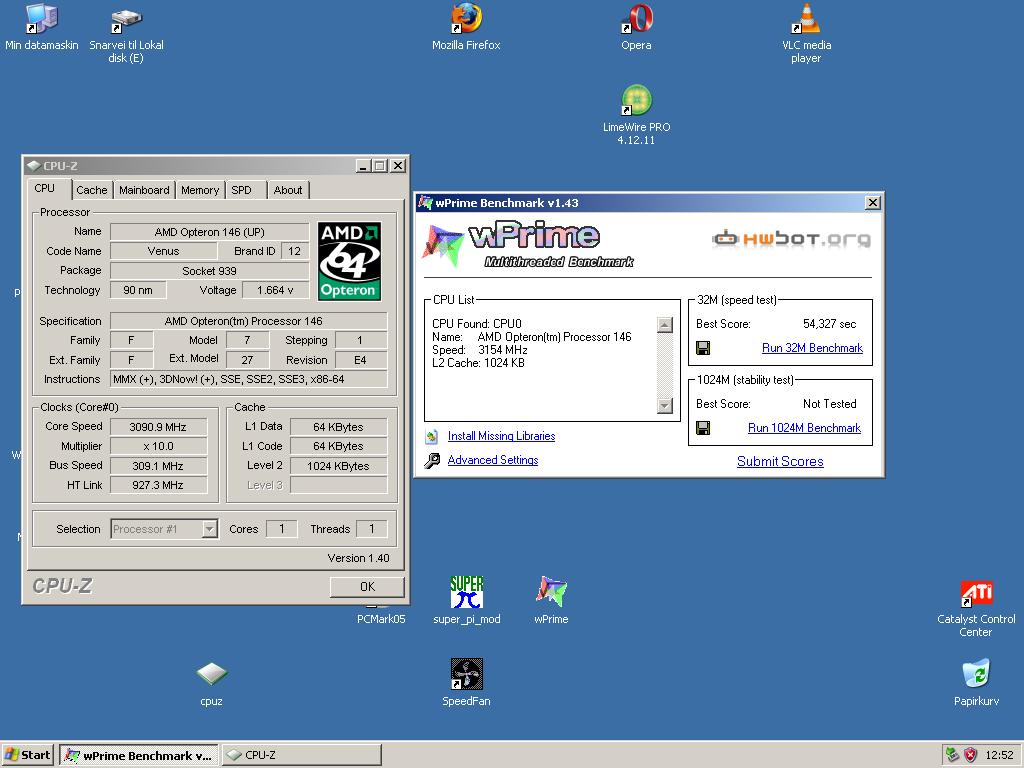Switch to Cache tab in CPU-Z
Viewport: 1024px width, 768px height.
tap(91, 190)
